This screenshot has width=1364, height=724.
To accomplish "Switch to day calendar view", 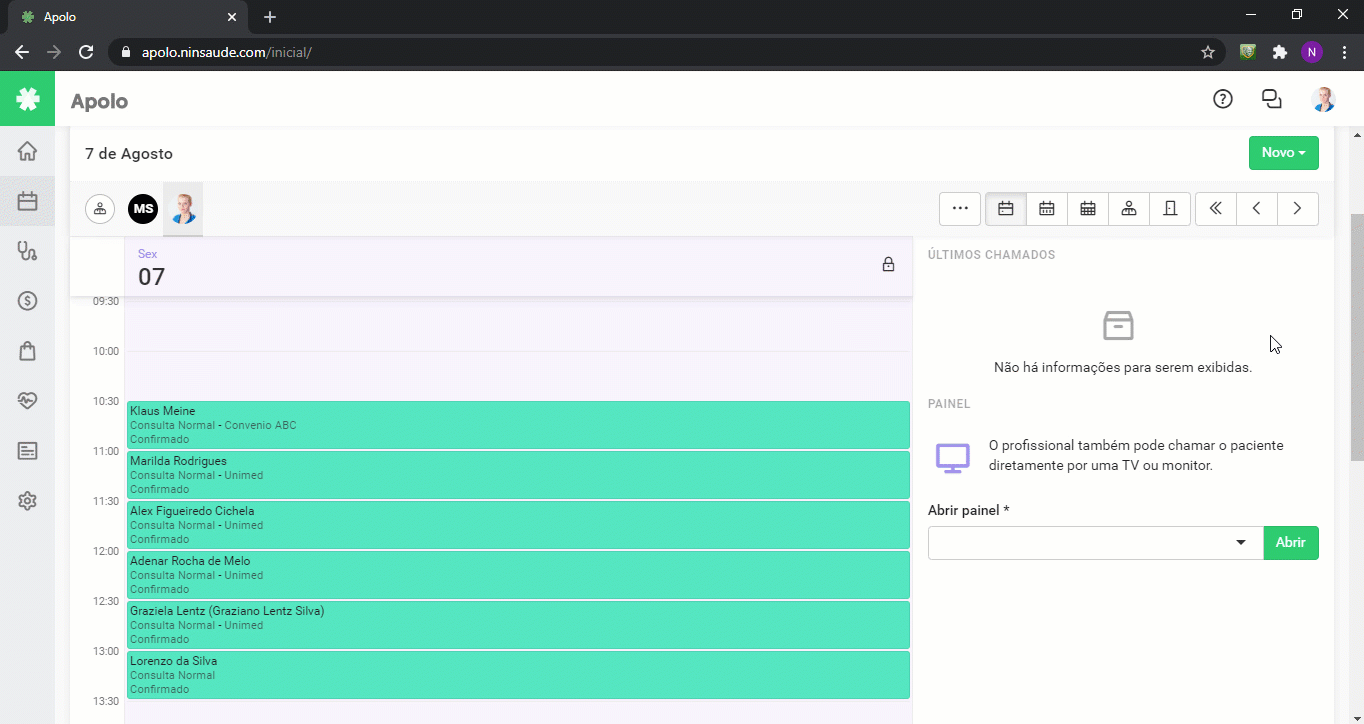I will [x=1006, y=209].
